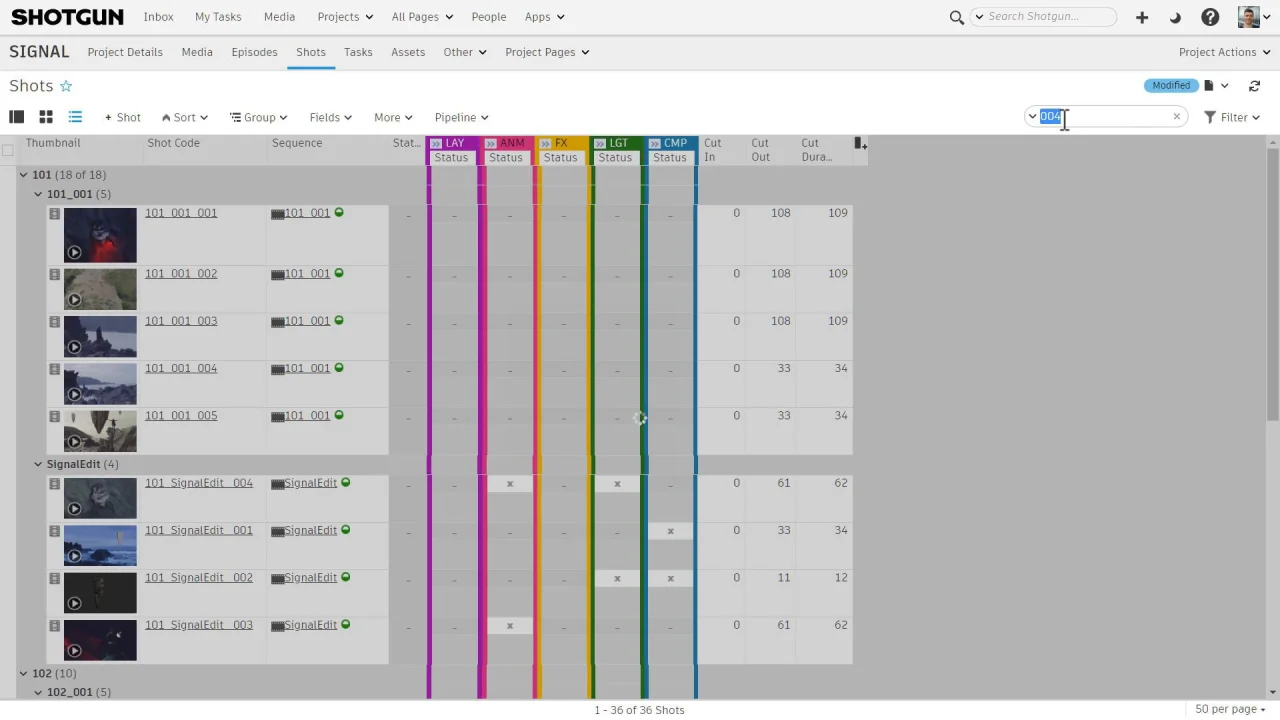The height and width of the screenshot is (720, 1280).
Task: Open My Tasks
Action: tap(218, 17)
